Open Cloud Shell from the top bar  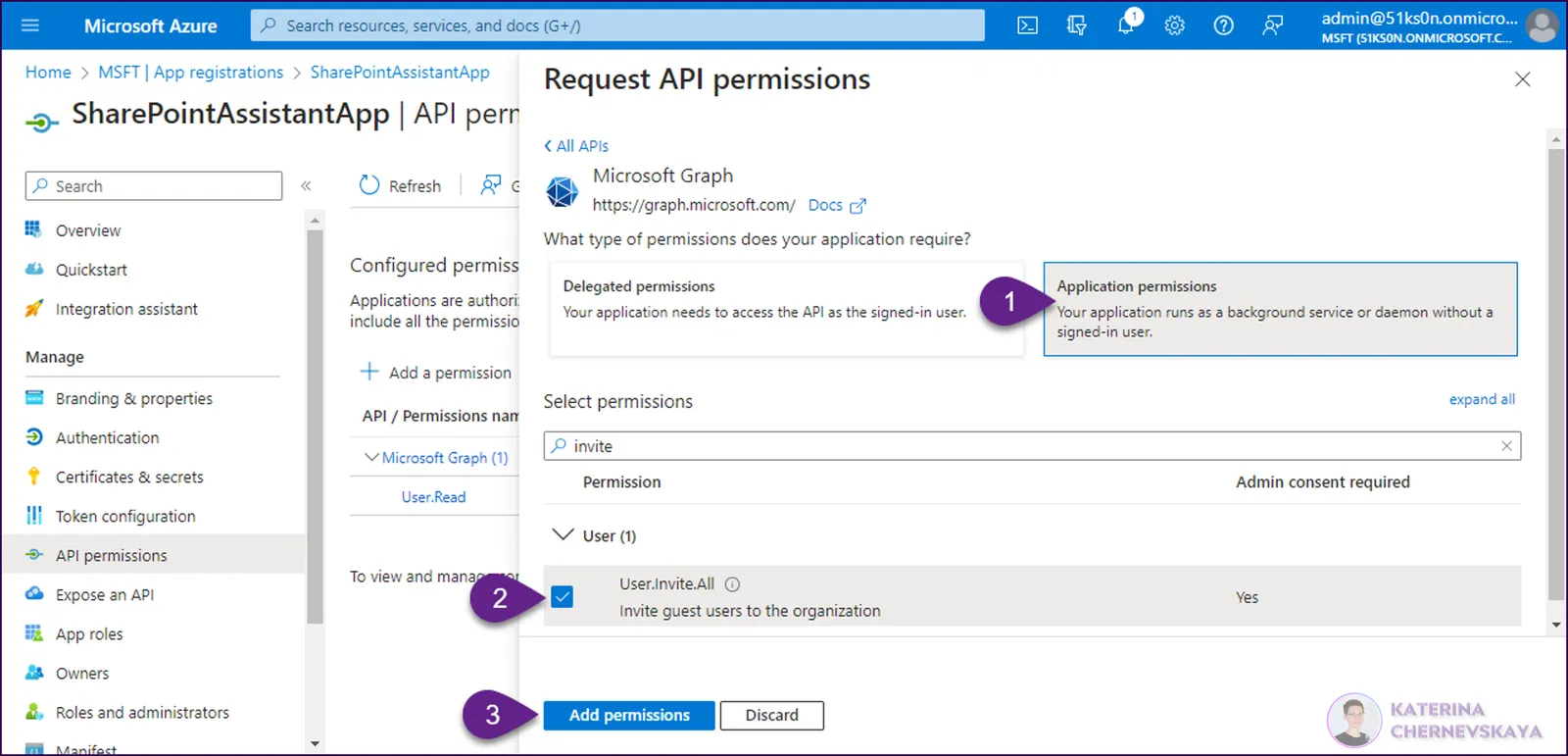[1027, 25]
